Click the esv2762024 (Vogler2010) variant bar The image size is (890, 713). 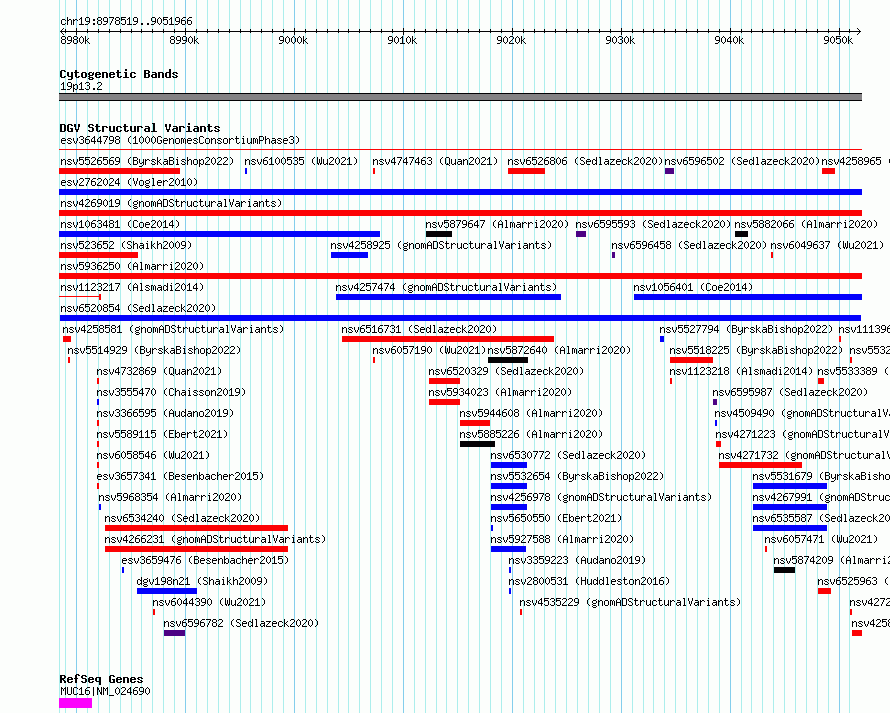click(460, 192)
